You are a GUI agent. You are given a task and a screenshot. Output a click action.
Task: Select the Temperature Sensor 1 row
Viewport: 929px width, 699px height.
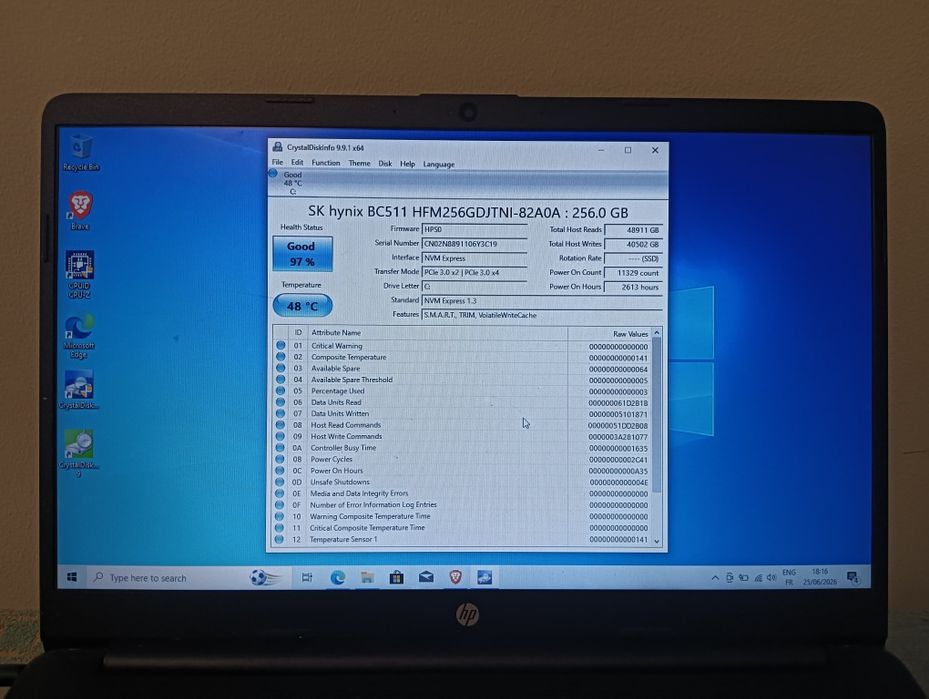(x=462, y=539)
